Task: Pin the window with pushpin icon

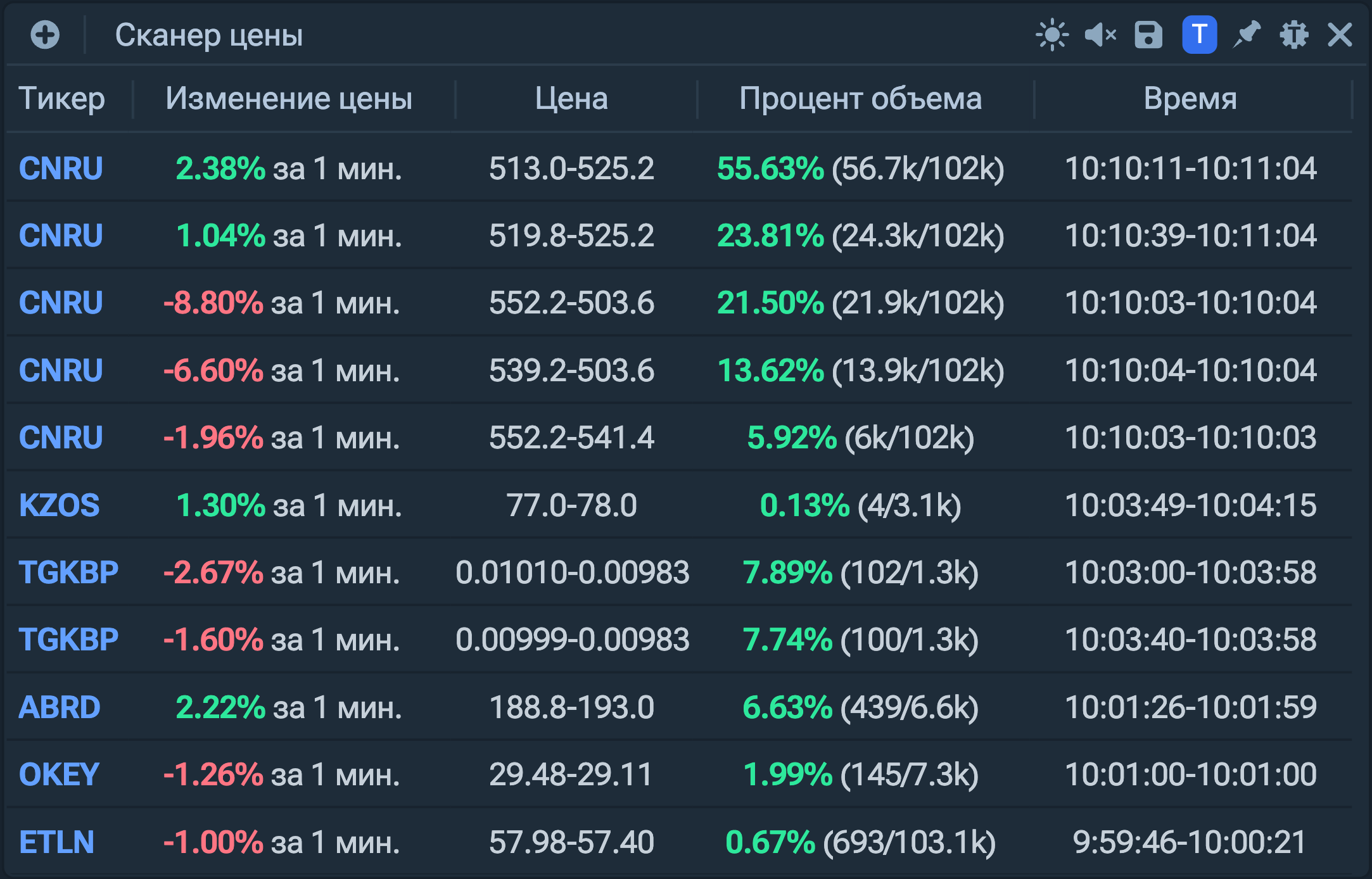Action: (x=1247, y=35)
